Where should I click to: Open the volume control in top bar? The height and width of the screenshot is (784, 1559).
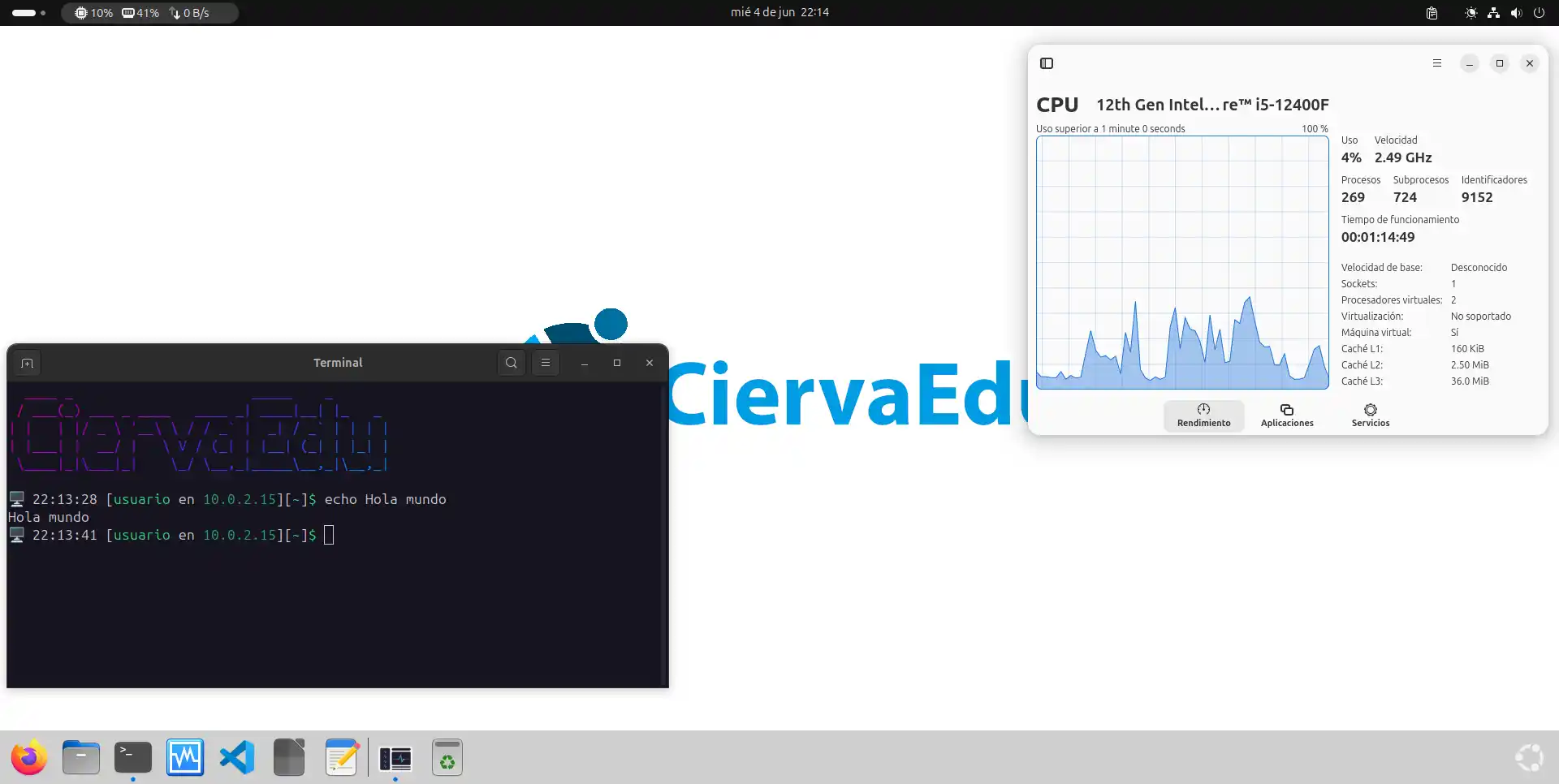coord(1516,13)
